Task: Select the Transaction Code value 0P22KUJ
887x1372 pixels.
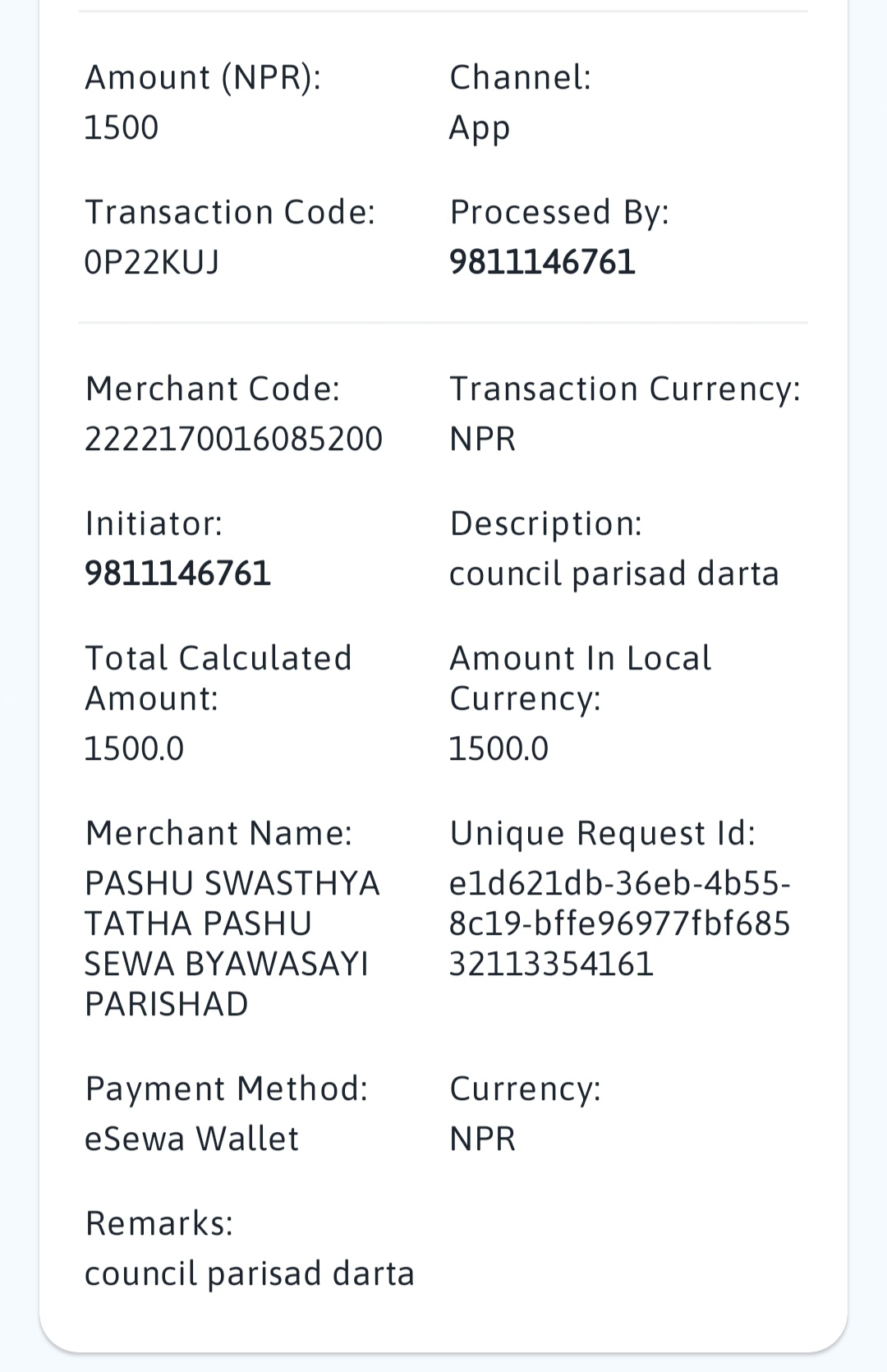Action: (152, 262)
